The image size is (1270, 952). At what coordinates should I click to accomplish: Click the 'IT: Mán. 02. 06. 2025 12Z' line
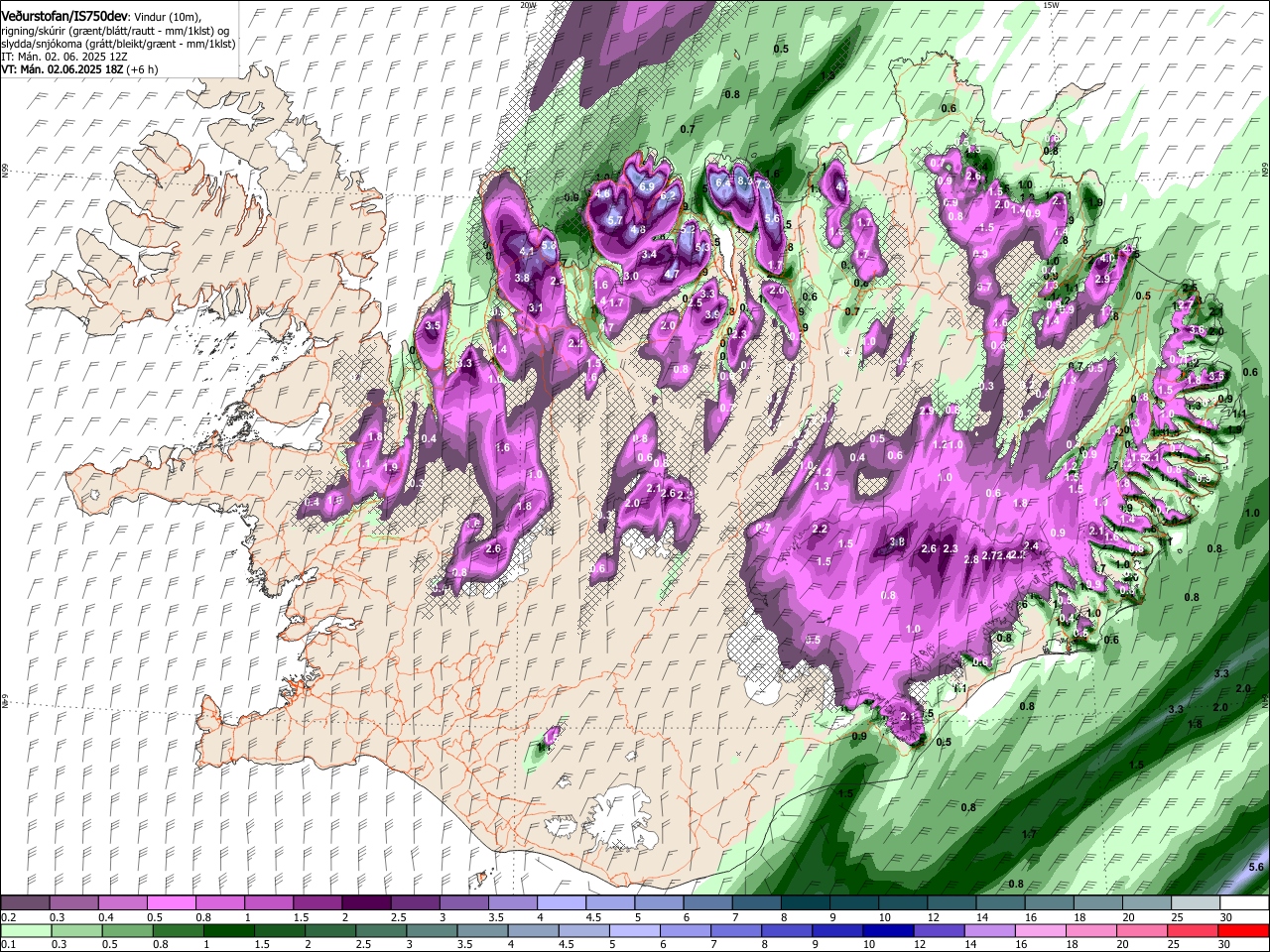(64, 57)
